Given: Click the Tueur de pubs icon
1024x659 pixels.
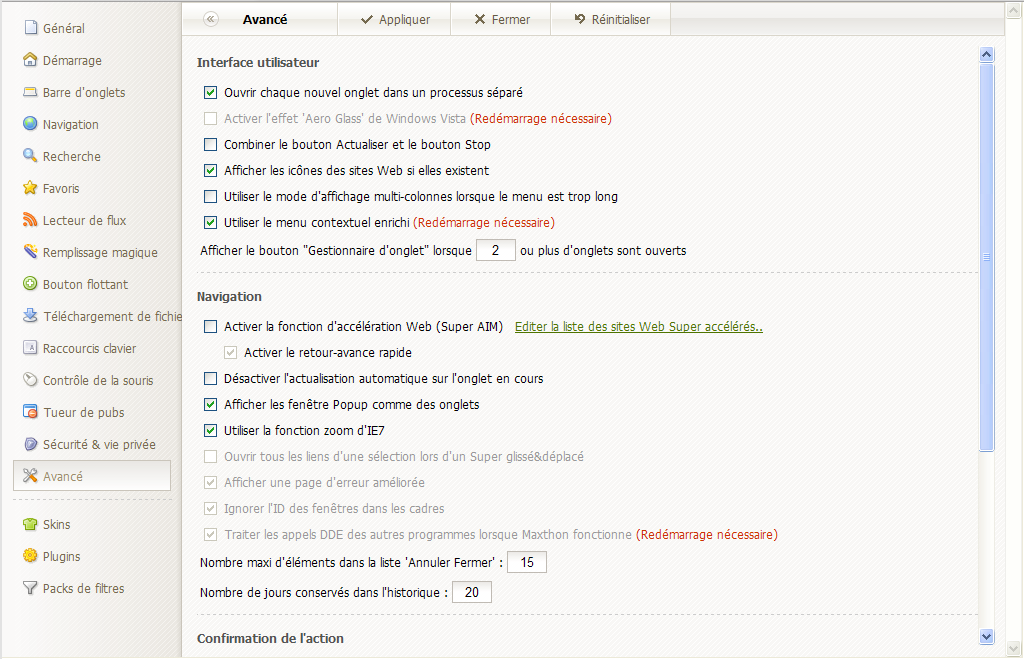Looking at the screenshot, I should click(x=30, y=411).
